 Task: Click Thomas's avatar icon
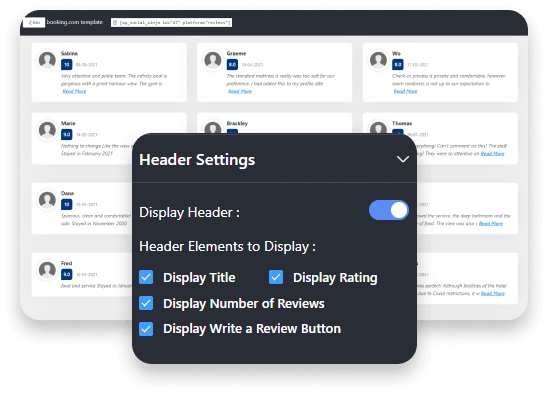tap(378, 128)
